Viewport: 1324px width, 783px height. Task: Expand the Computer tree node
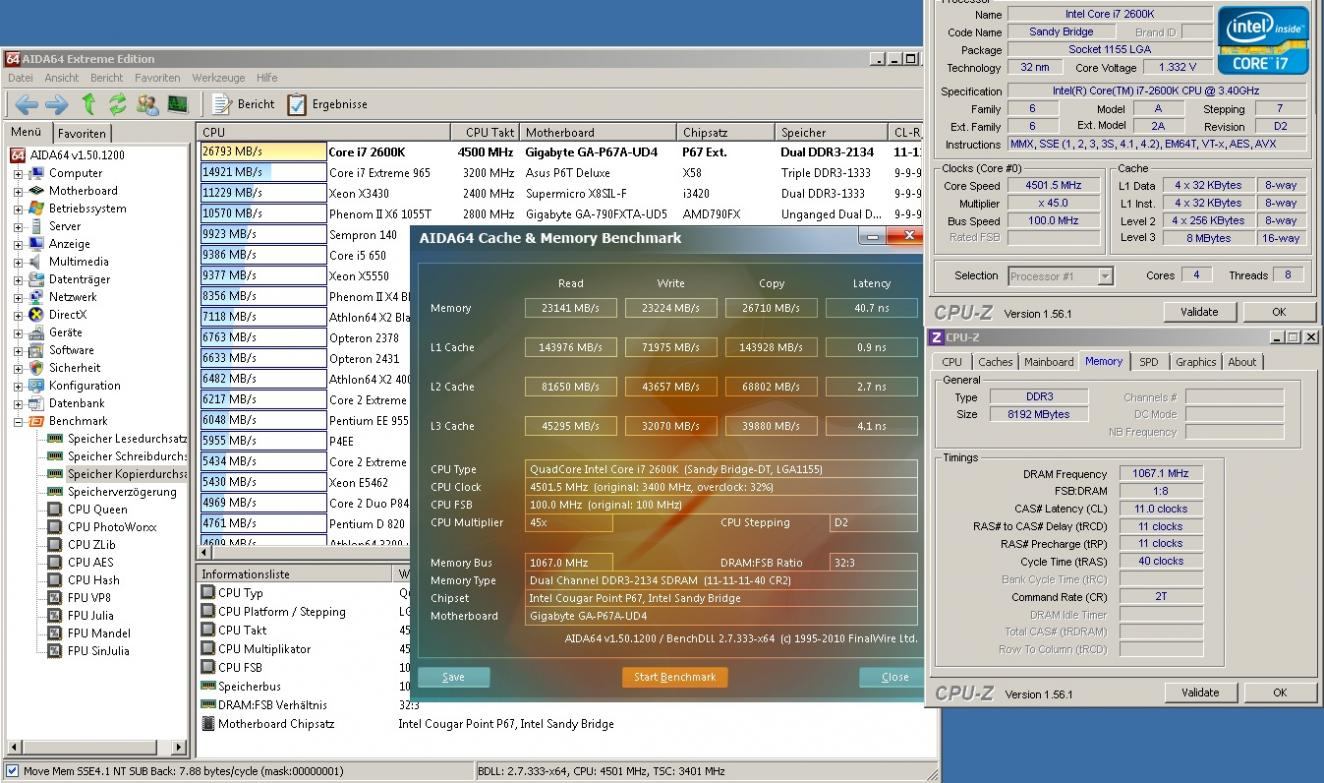pos(18,173)
